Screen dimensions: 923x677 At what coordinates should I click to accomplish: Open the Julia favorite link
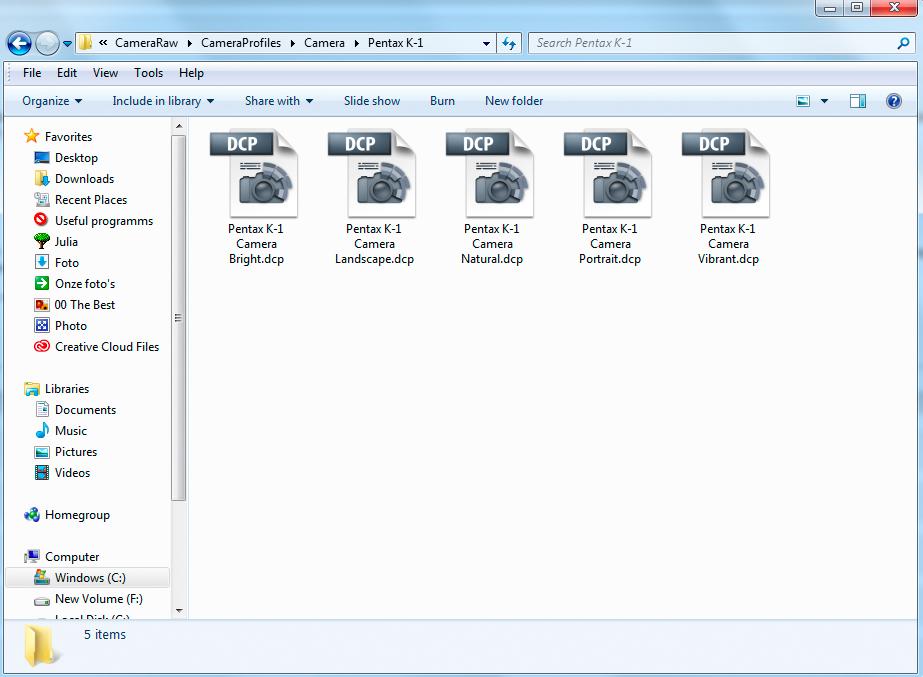pyautogui.click(x=56, y=241)
